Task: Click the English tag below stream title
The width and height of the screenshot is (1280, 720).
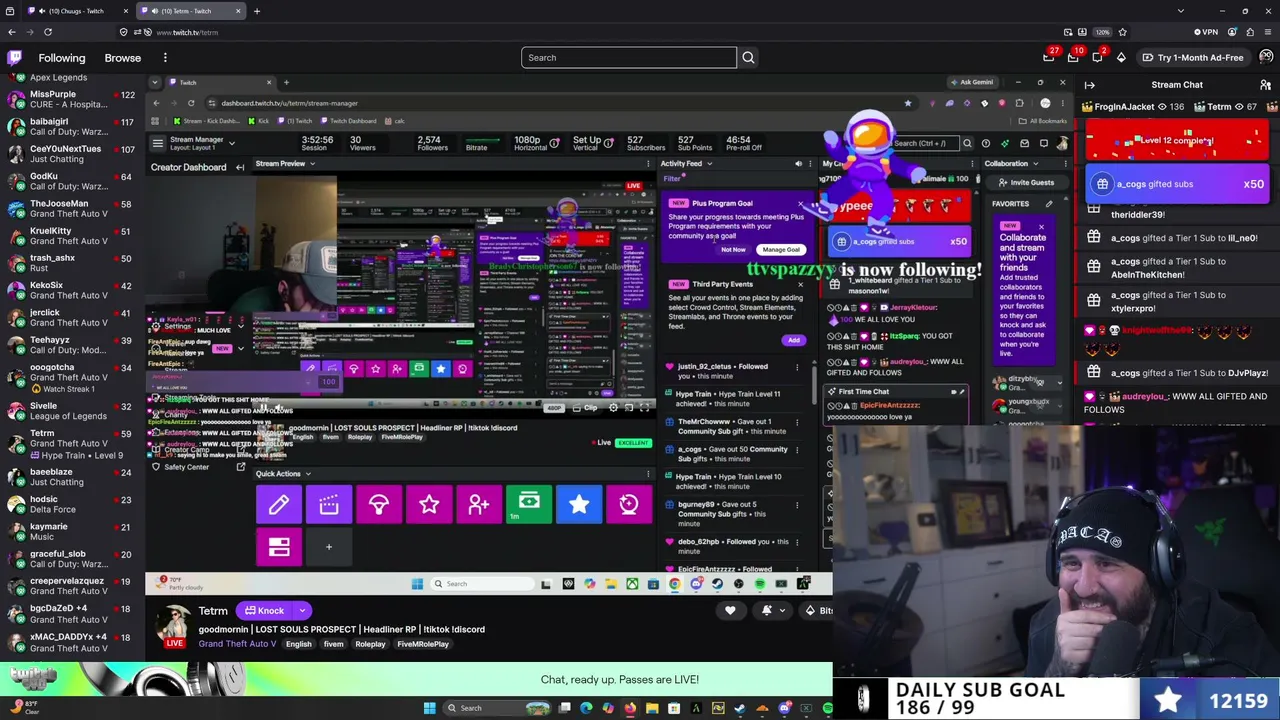Action: [299, 644]
